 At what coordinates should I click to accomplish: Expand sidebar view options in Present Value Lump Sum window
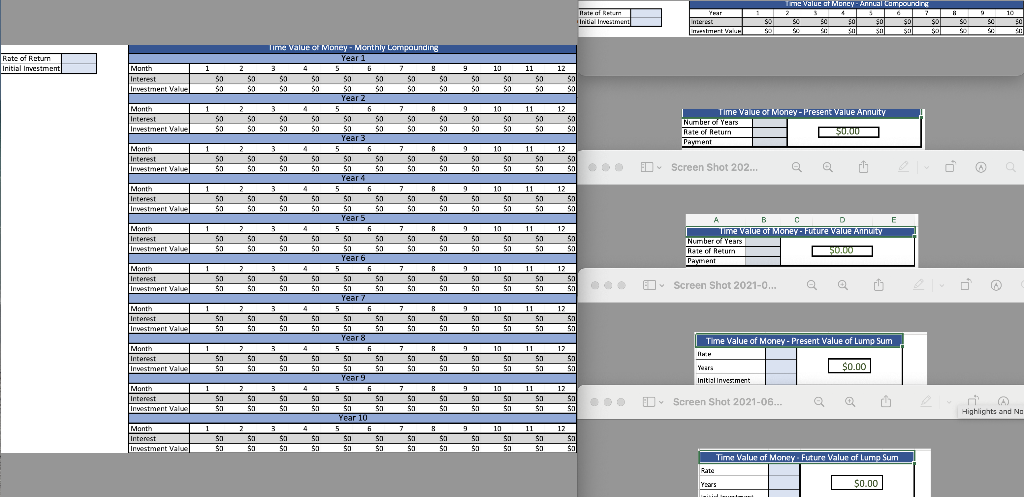click(660, 286)
